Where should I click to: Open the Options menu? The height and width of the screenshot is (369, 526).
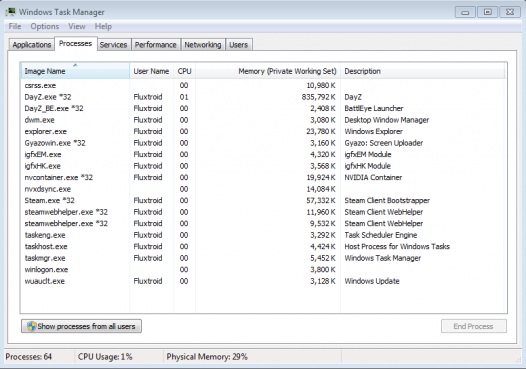(x=45, y=27)
